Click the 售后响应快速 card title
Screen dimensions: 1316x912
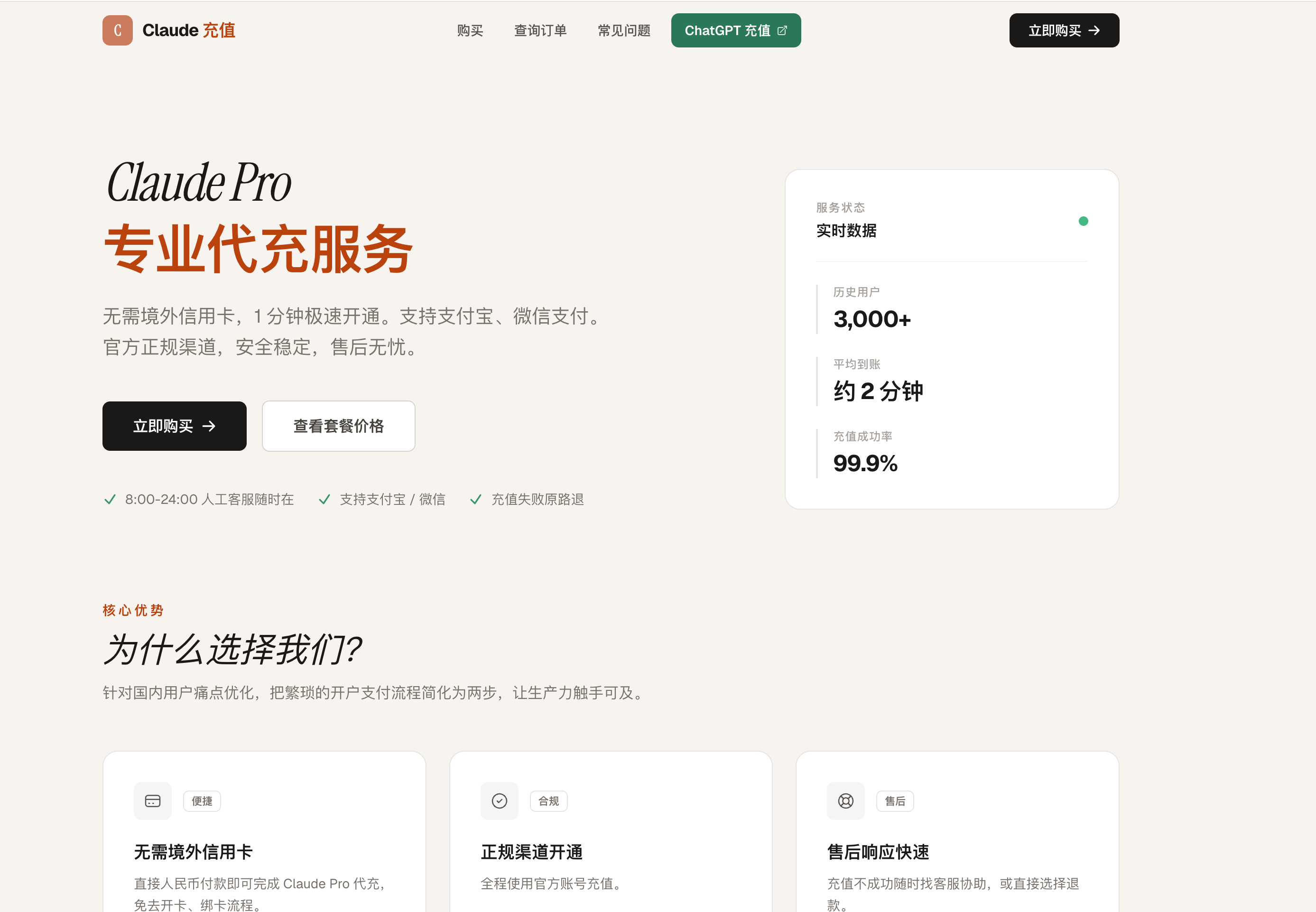(x=879, y=852)
